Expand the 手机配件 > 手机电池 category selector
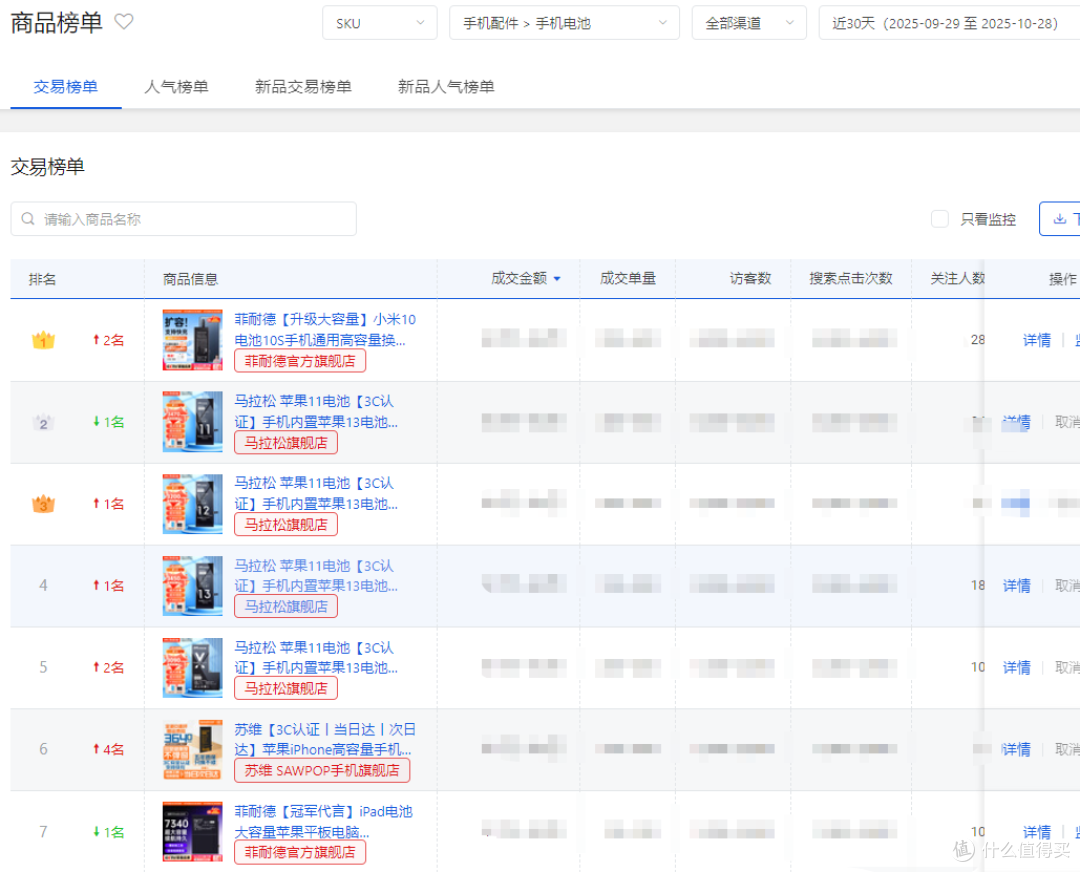Screen dimensions: 1080x872 click(x=564, y=23)
